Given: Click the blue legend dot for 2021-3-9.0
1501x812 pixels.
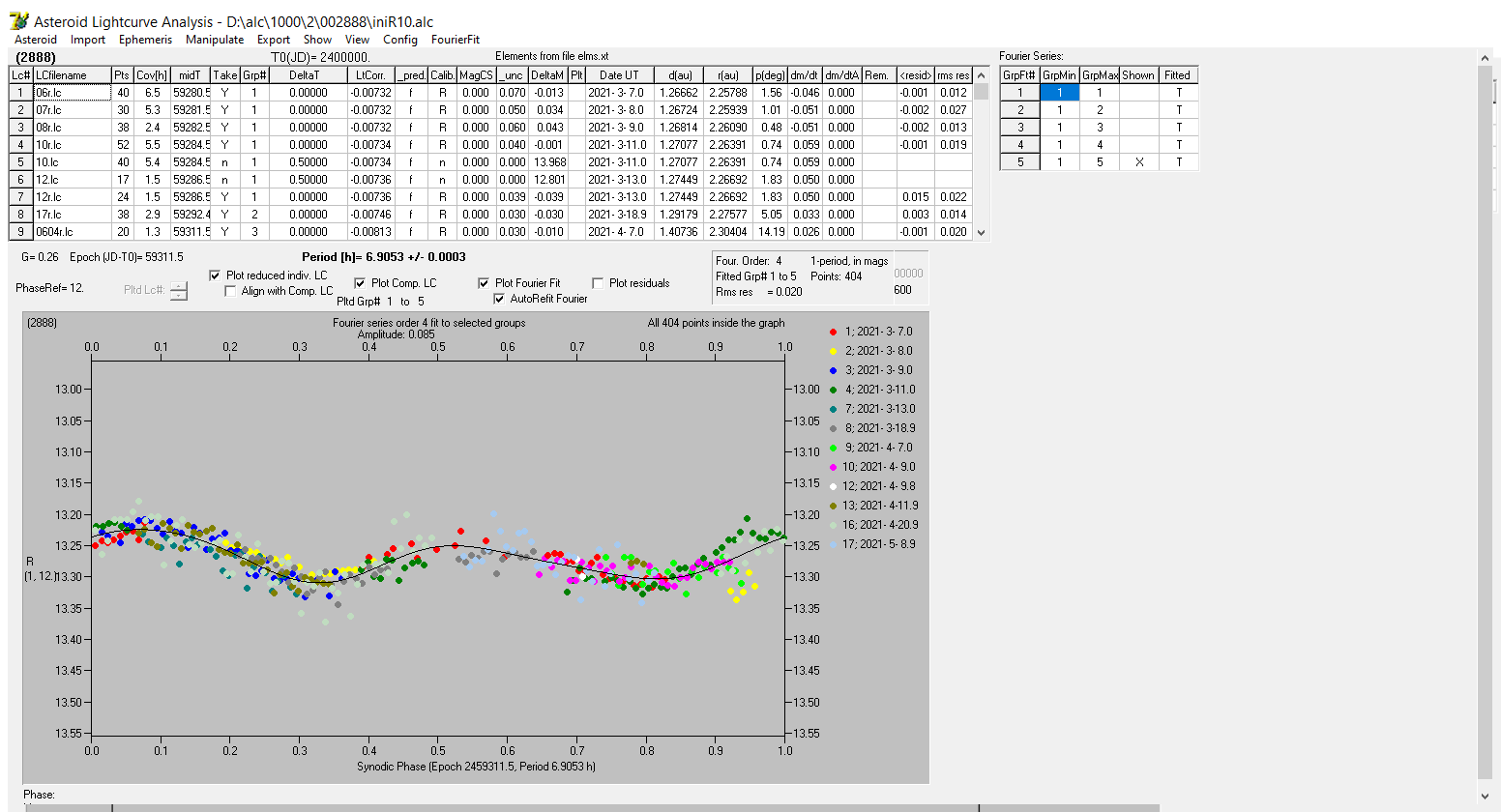Looking at the screenshot, I should point(833,370).
